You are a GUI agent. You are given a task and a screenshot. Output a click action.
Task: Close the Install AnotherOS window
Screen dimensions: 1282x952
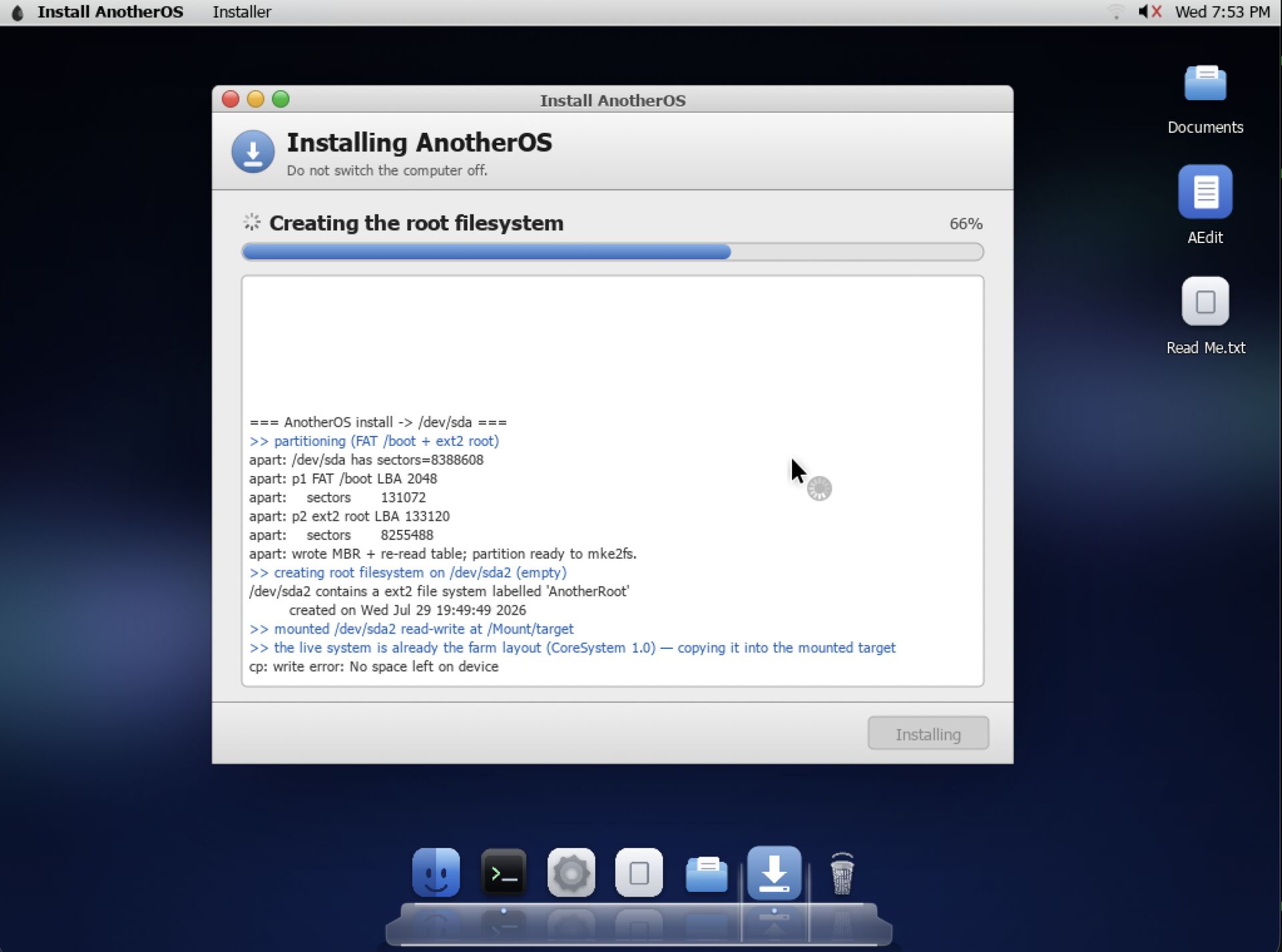(x=230, y=99)
